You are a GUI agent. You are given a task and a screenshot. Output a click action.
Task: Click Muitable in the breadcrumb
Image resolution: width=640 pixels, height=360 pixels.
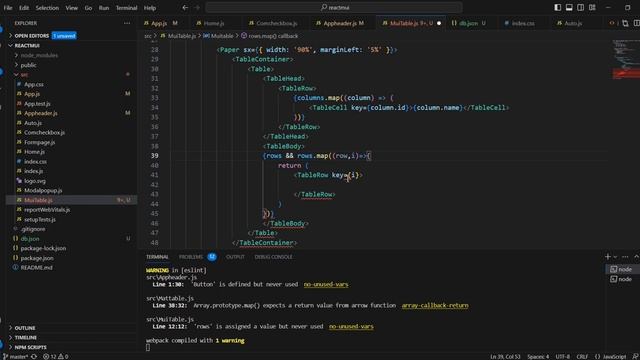click(x=222, y=36)
